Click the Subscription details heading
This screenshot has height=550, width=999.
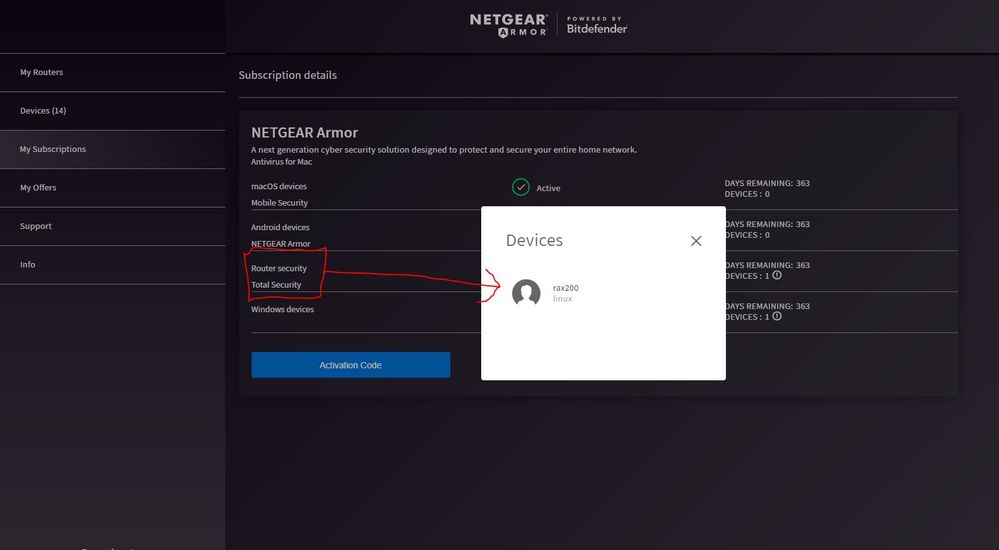click(287, 75)
